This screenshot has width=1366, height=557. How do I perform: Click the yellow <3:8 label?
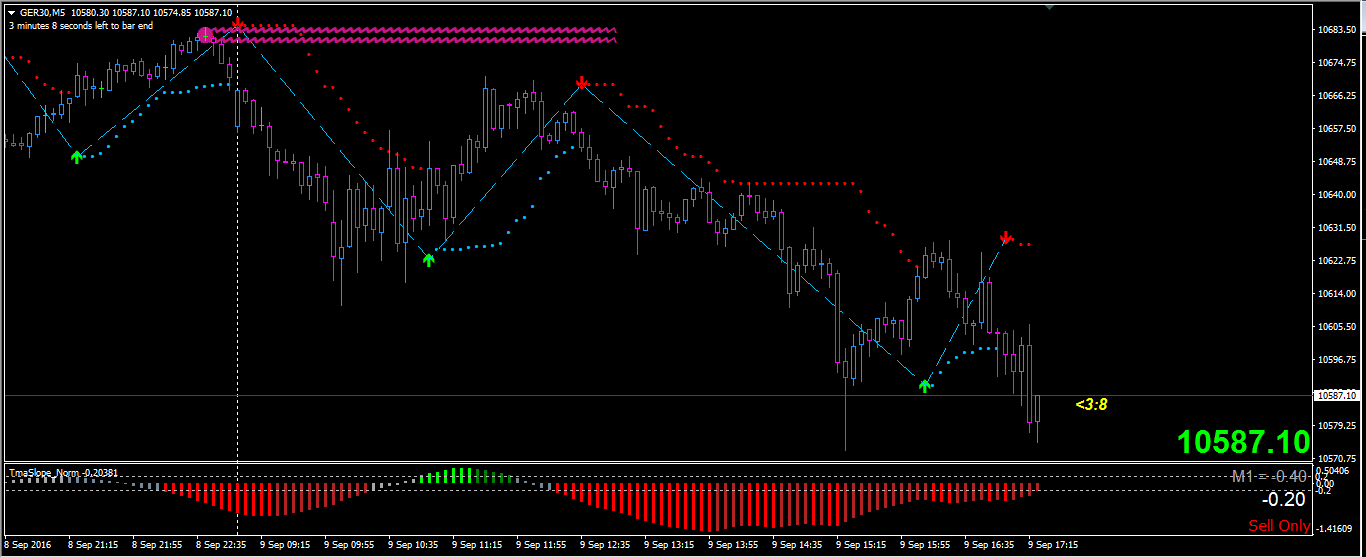pyautogui.click(x=1091, y=405)
